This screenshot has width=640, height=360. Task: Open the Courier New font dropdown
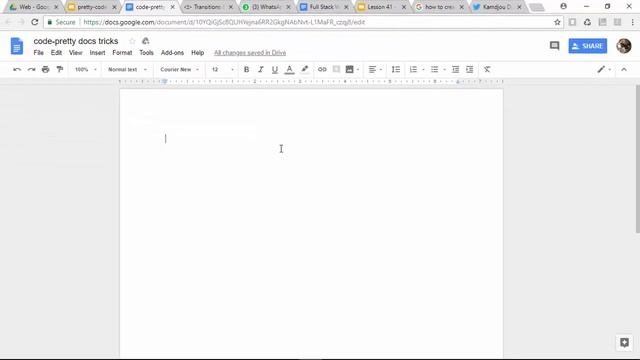point(180,69)
